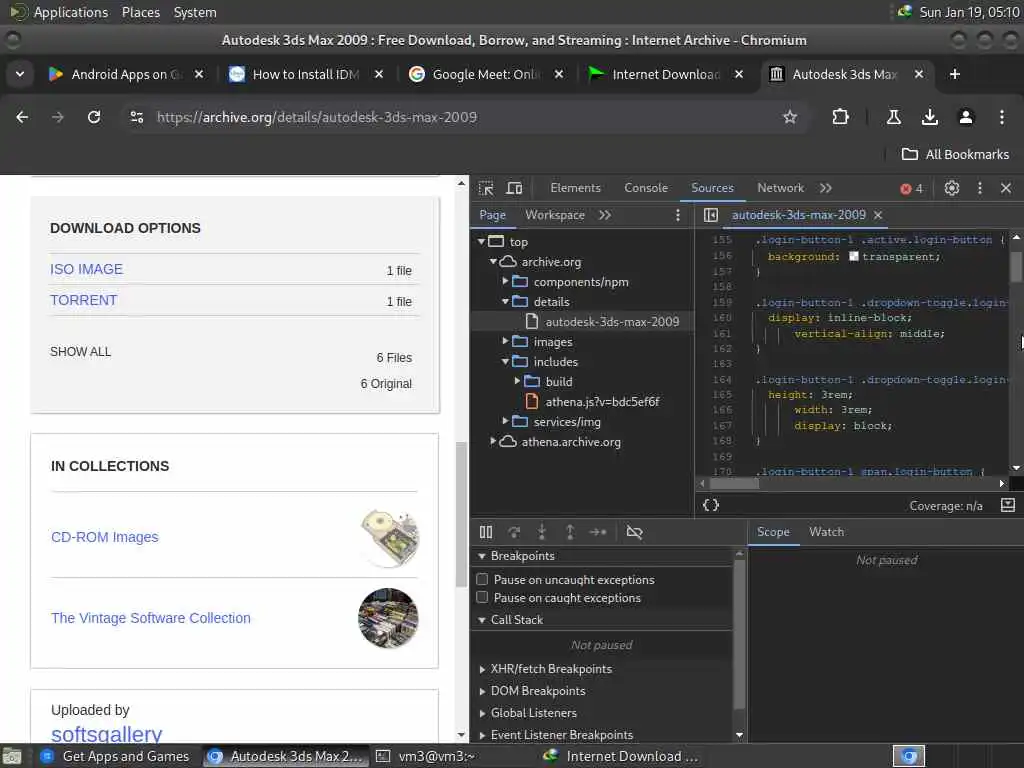Deactivate breakpoints icon

634,532
